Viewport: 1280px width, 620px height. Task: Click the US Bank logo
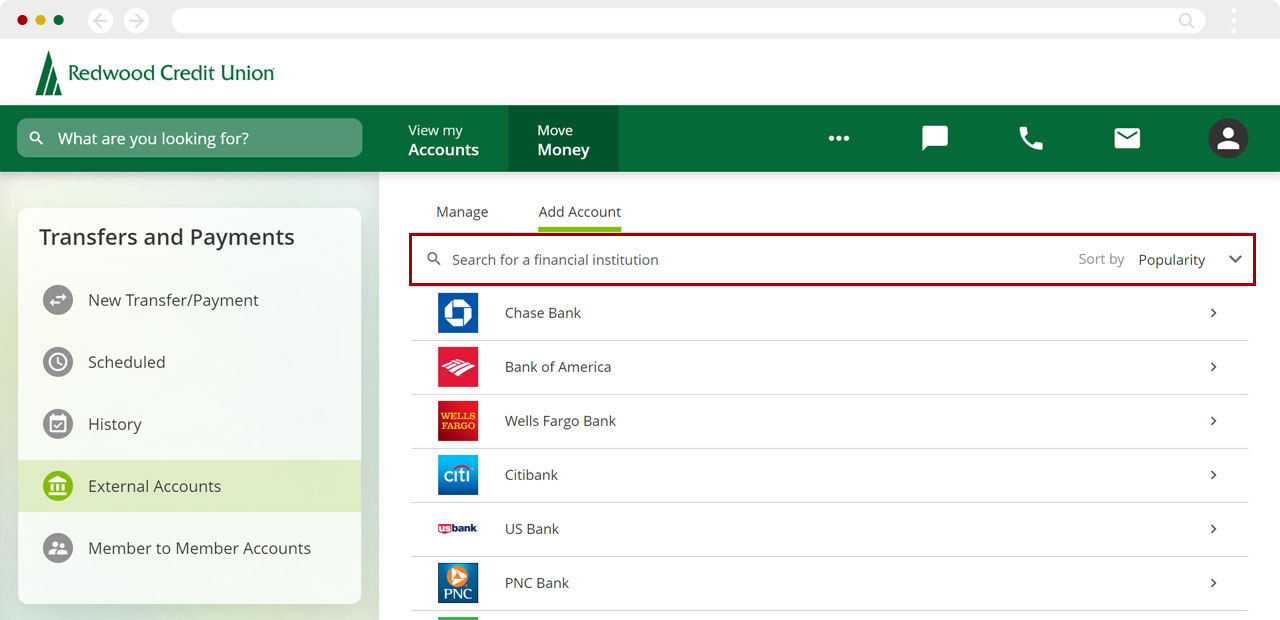pos(458,528)
